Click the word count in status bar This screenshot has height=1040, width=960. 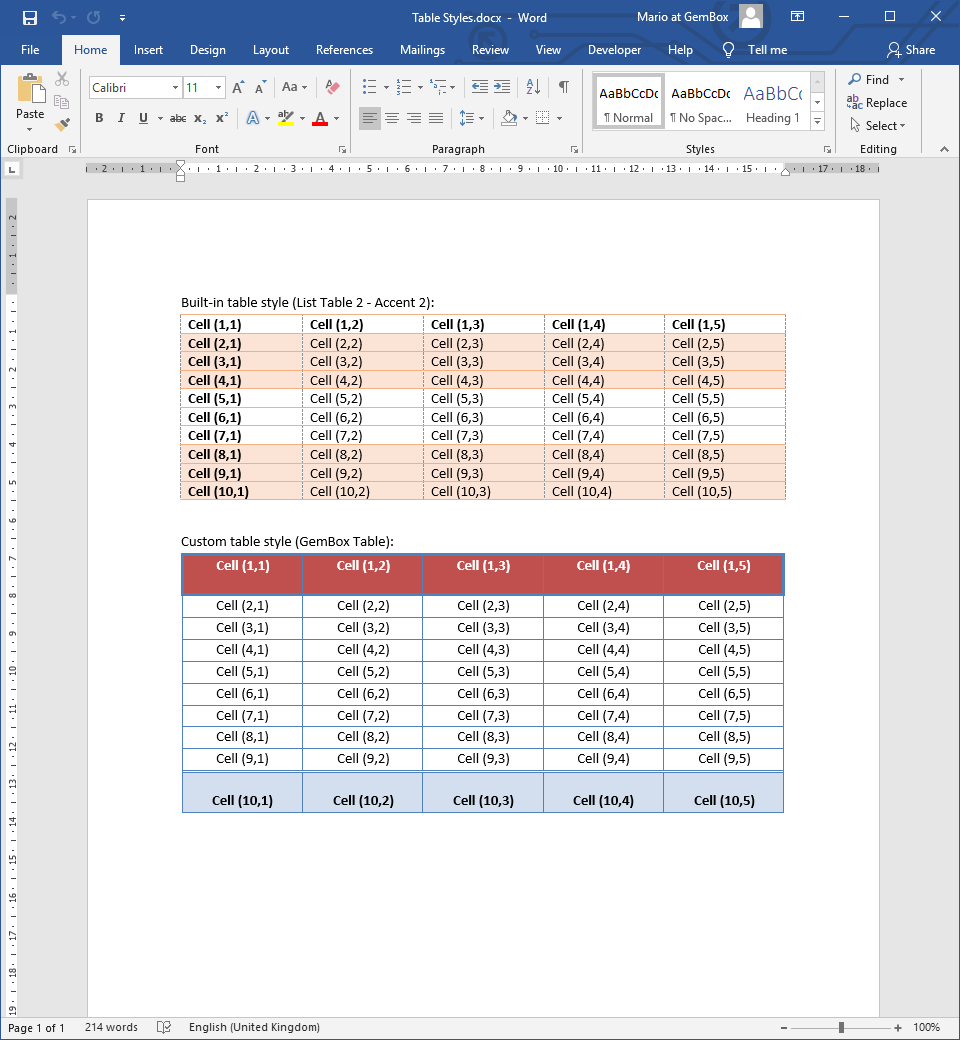[110, 1027]
